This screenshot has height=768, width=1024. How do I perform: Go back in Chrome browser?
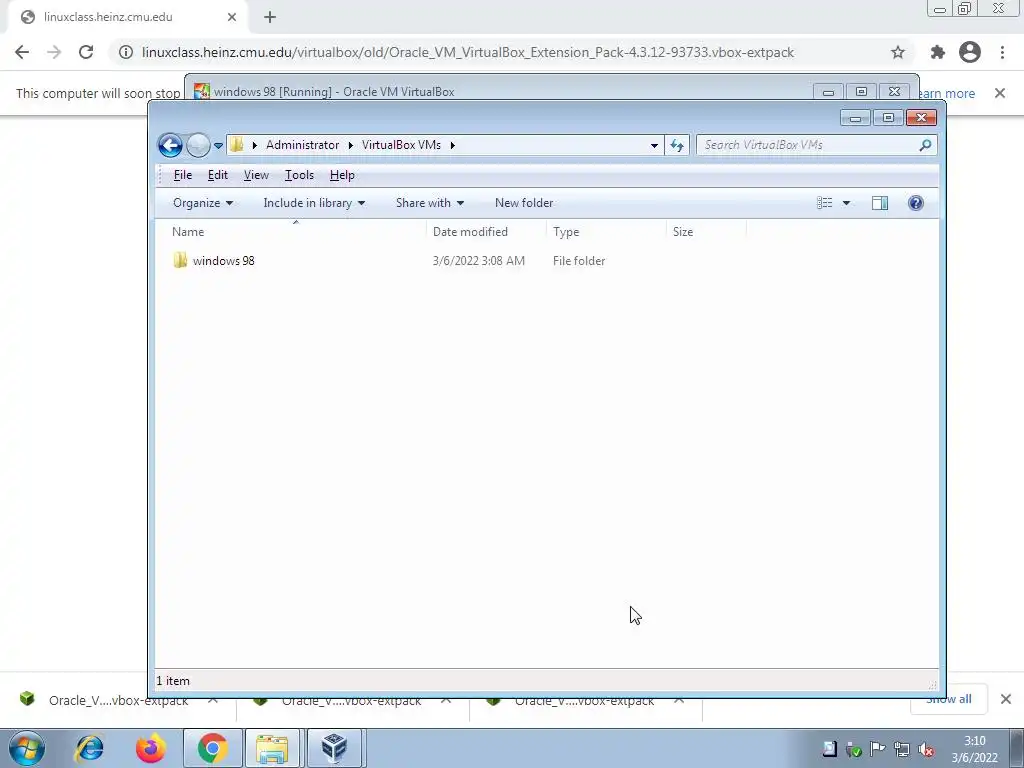click(x=22, y=52)
